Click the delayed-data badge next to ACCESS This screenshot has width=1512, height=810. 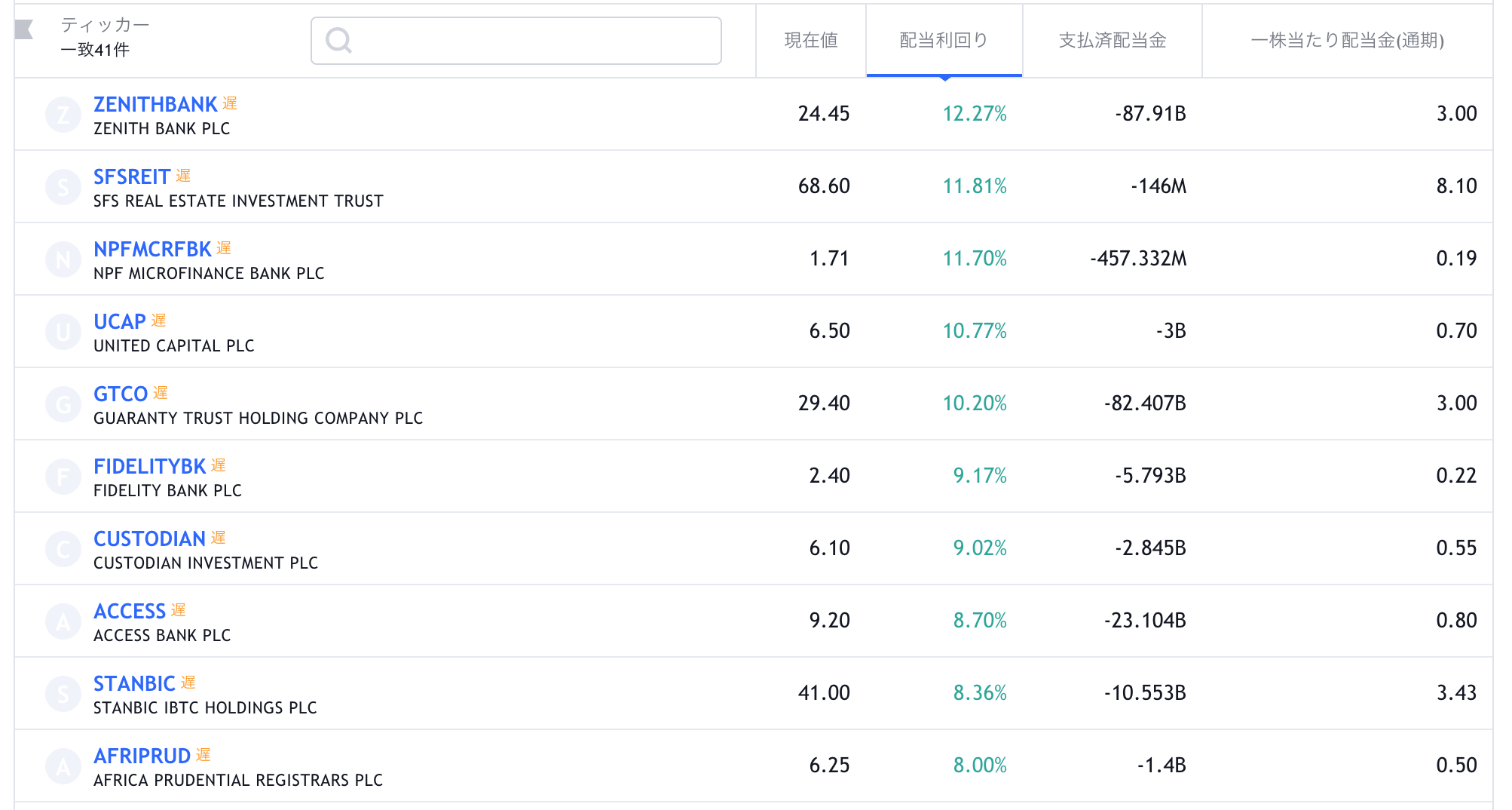click(x=178, y=610)
